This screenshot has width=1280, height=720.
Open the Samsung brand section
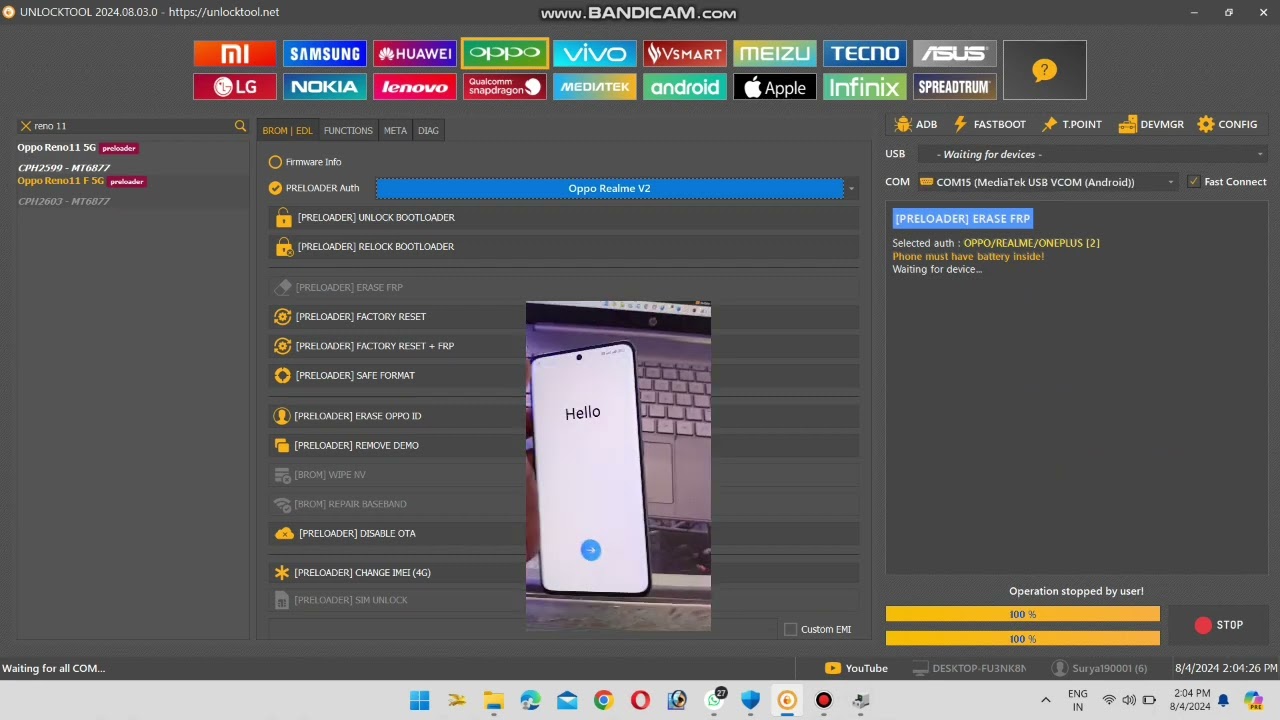click(x=324, y=53)
